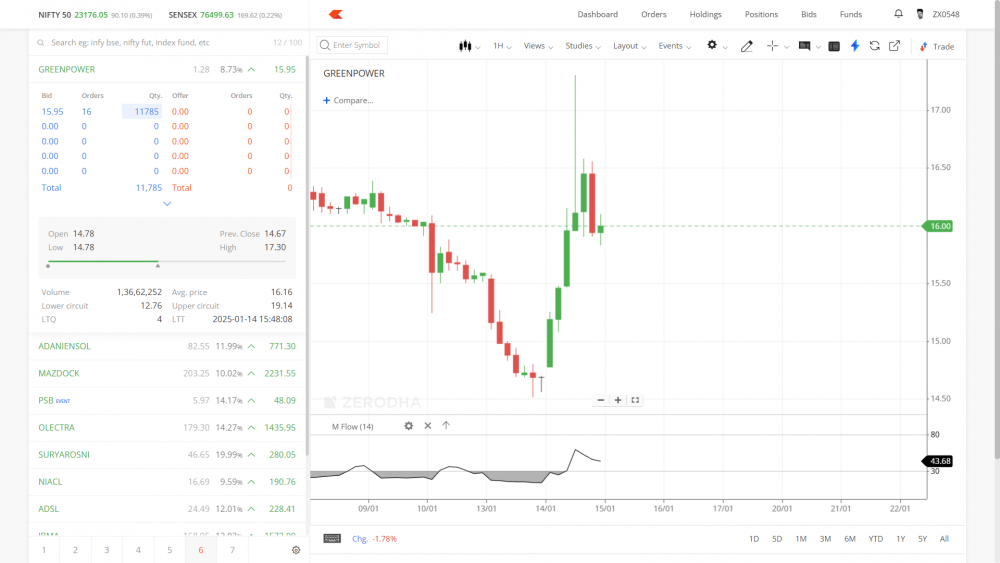The image size is (1000, 563).
Task: Open the candlestick chart type icon
Action: [465, 46]
